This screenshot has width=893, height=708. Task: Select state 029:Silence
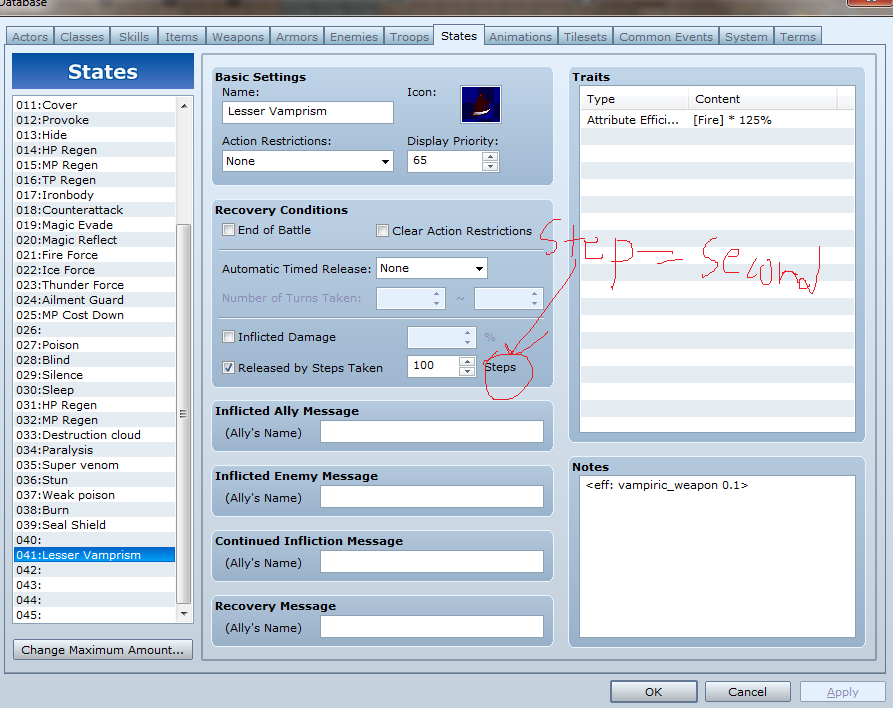point(95,375)
